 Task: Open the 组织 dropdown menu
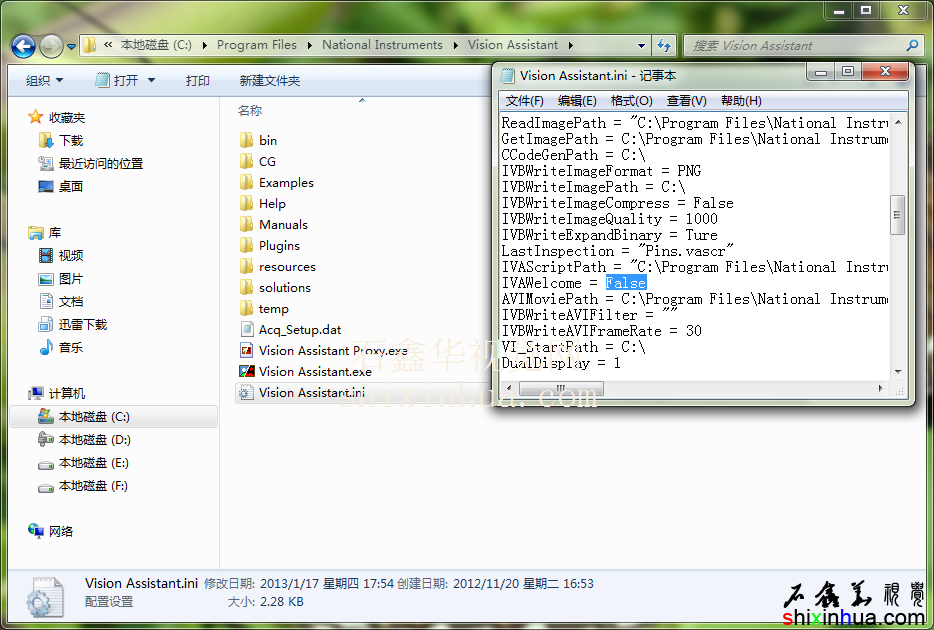click(44, 80)
